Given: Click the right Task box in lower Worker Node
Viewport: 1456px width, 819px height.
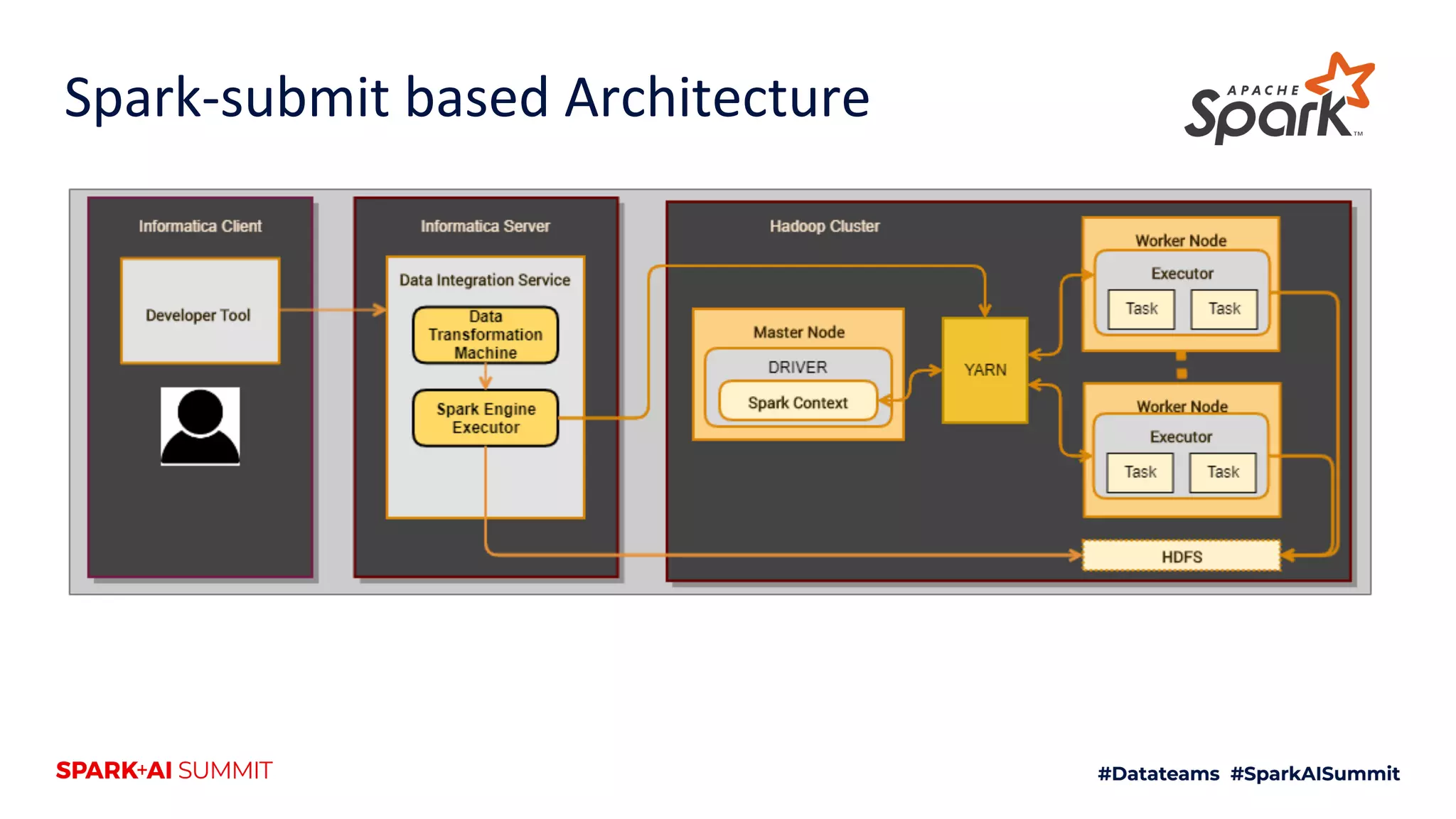Looking at the screenshot, I should tap(1223, 473).
